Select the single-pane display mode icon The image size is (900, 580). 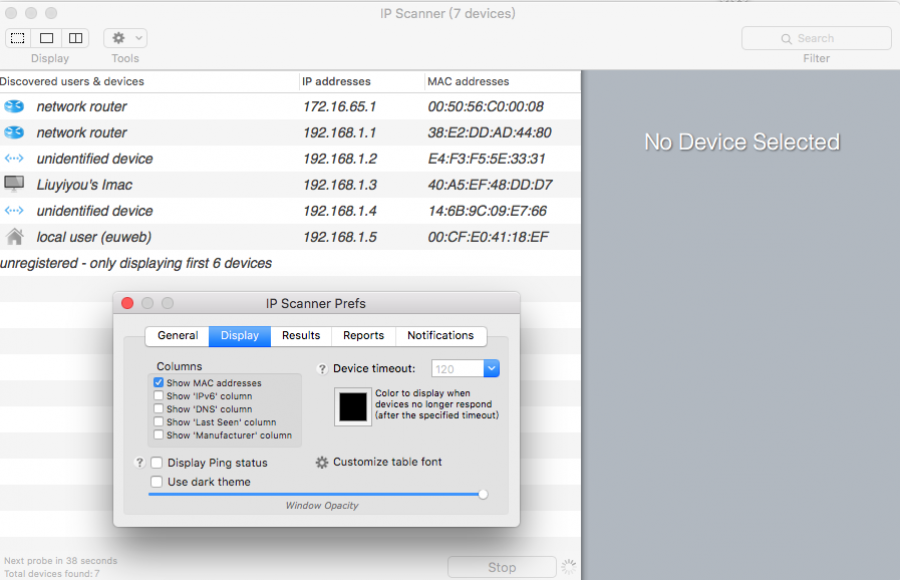(x=46, y=38)
